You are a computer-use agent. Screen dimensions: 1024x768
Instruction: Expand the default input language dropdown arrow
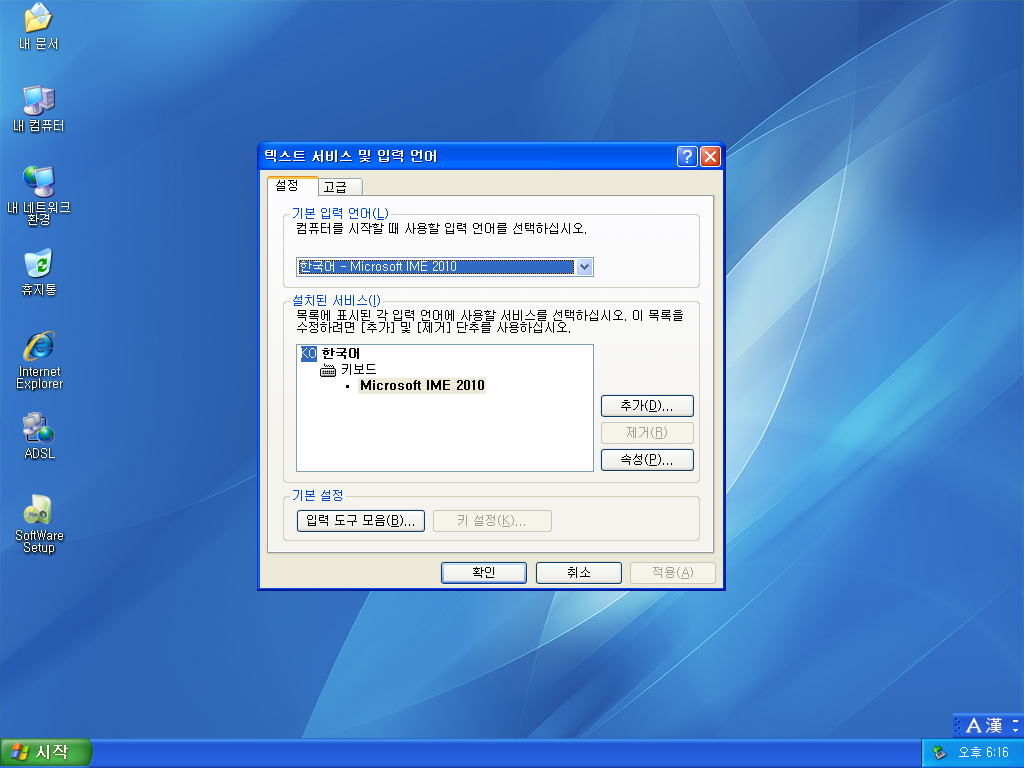pyautogui.click(x=584, y=266)
